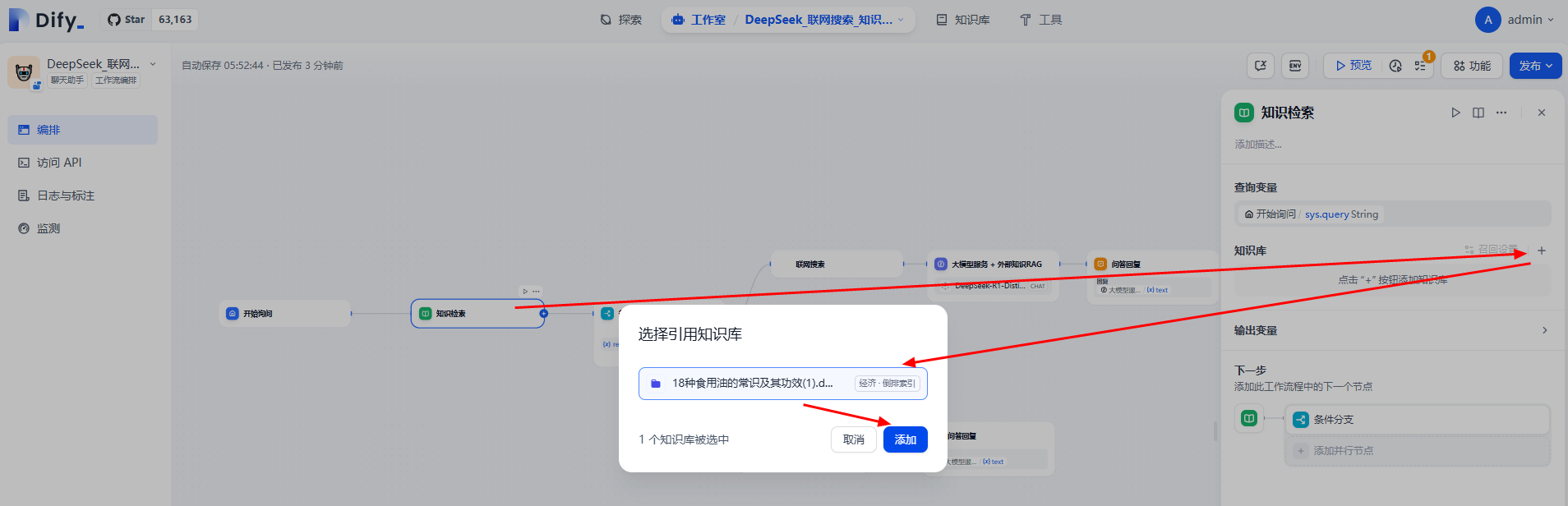
Task: Click the purple 大模型服务 node icon
Action: pos(941,264)
